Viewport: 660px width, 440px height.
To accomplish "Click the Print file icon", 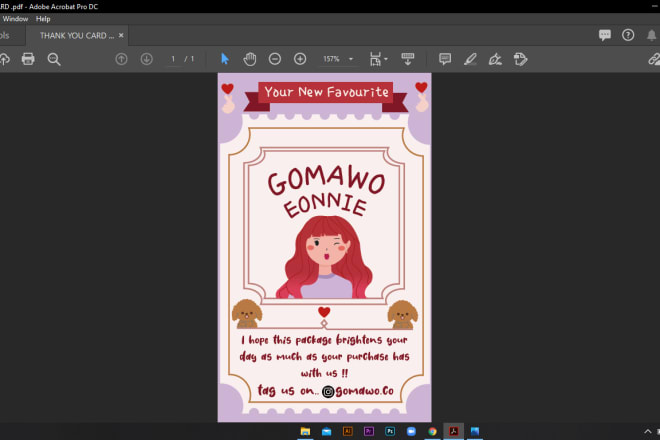I will click(x=28, y=59).
